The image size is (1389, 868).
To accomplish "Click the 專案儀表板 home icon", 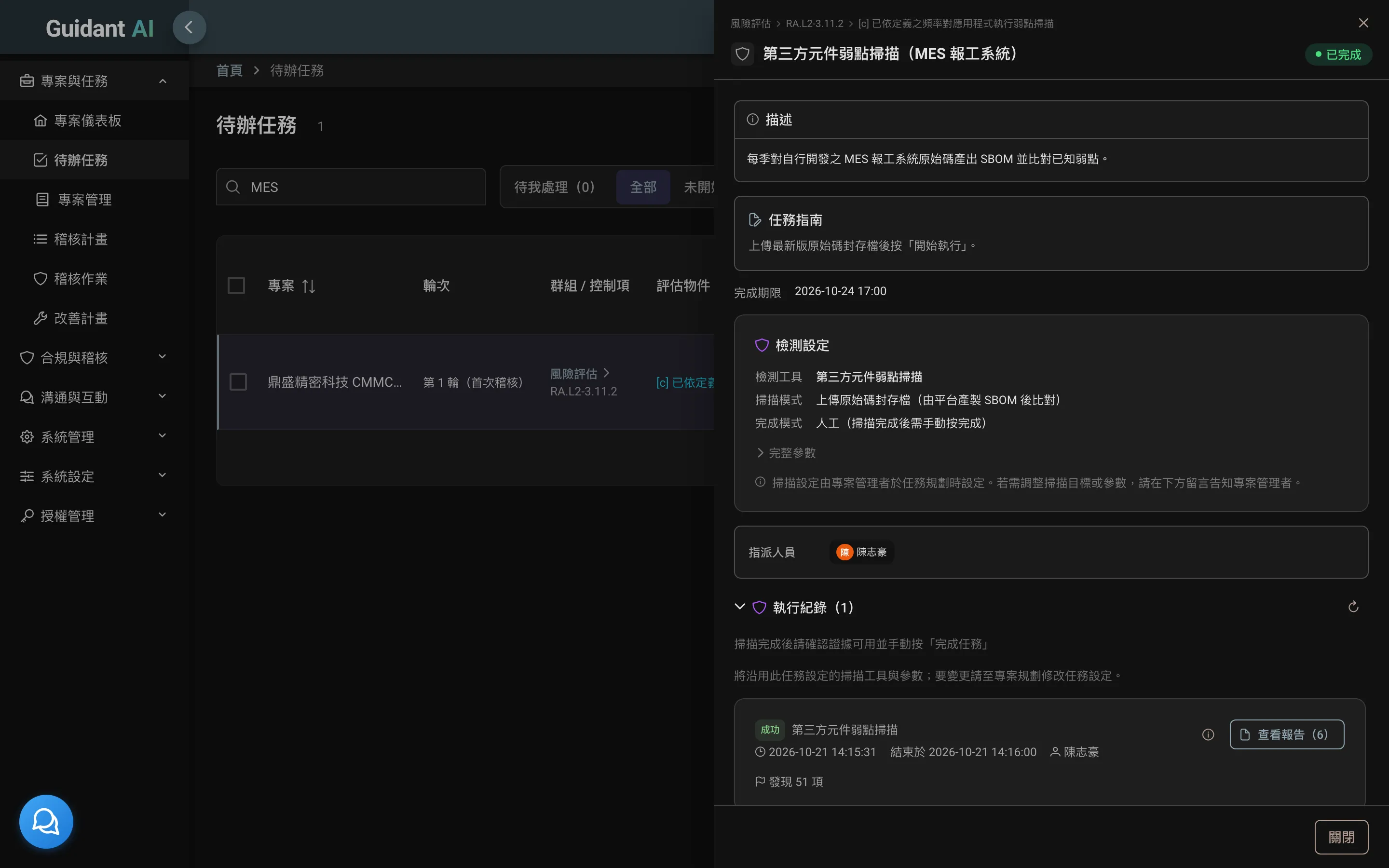I will click(40, 121).
